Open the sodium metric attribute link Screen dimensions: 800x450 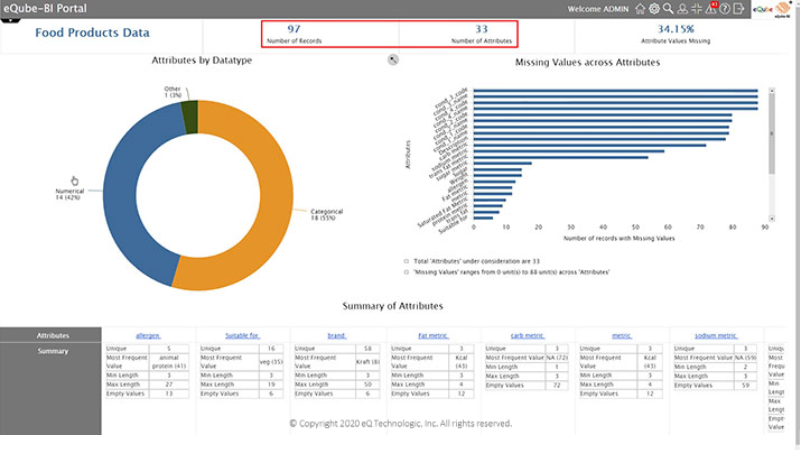716,335
